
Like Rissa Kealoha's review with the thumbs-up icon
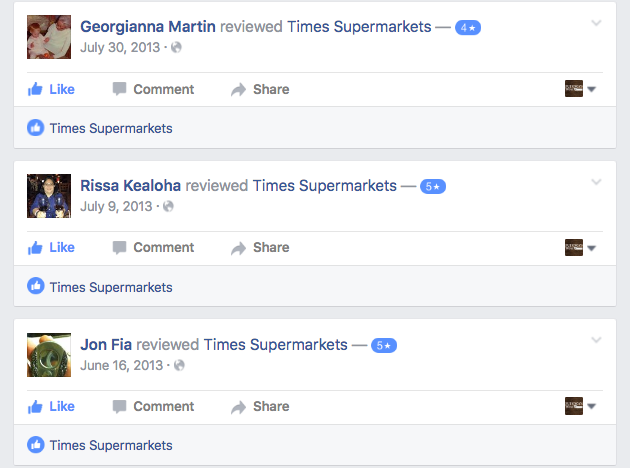click(51, 247)
